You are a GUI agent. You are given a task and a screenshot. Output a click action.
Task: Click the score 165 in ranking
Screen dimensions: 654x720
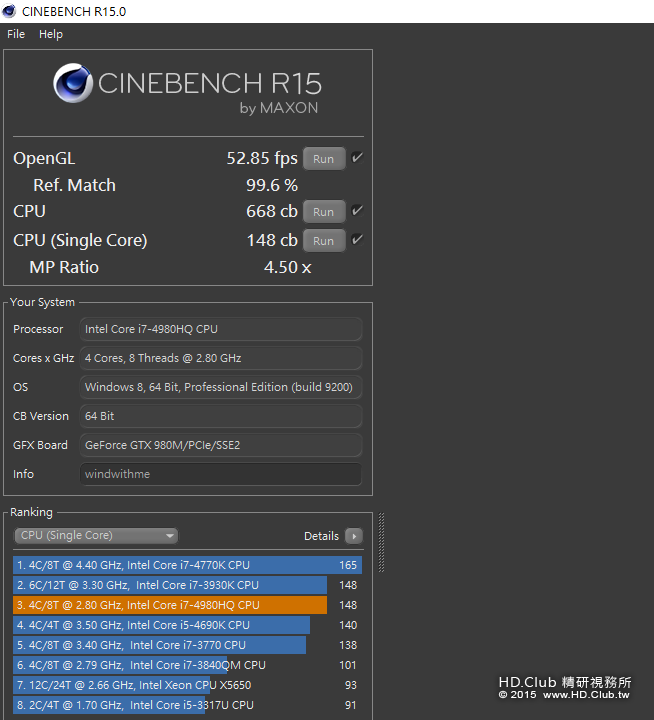pyautogui.click(x=348, y=565)
